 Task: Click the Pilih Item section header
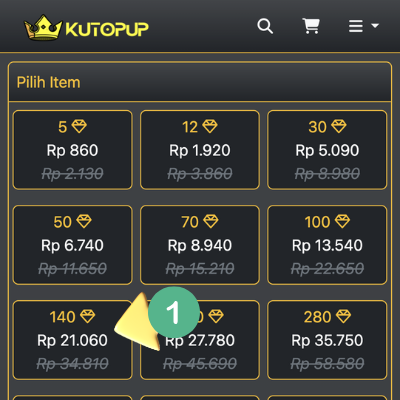(200, 82)
